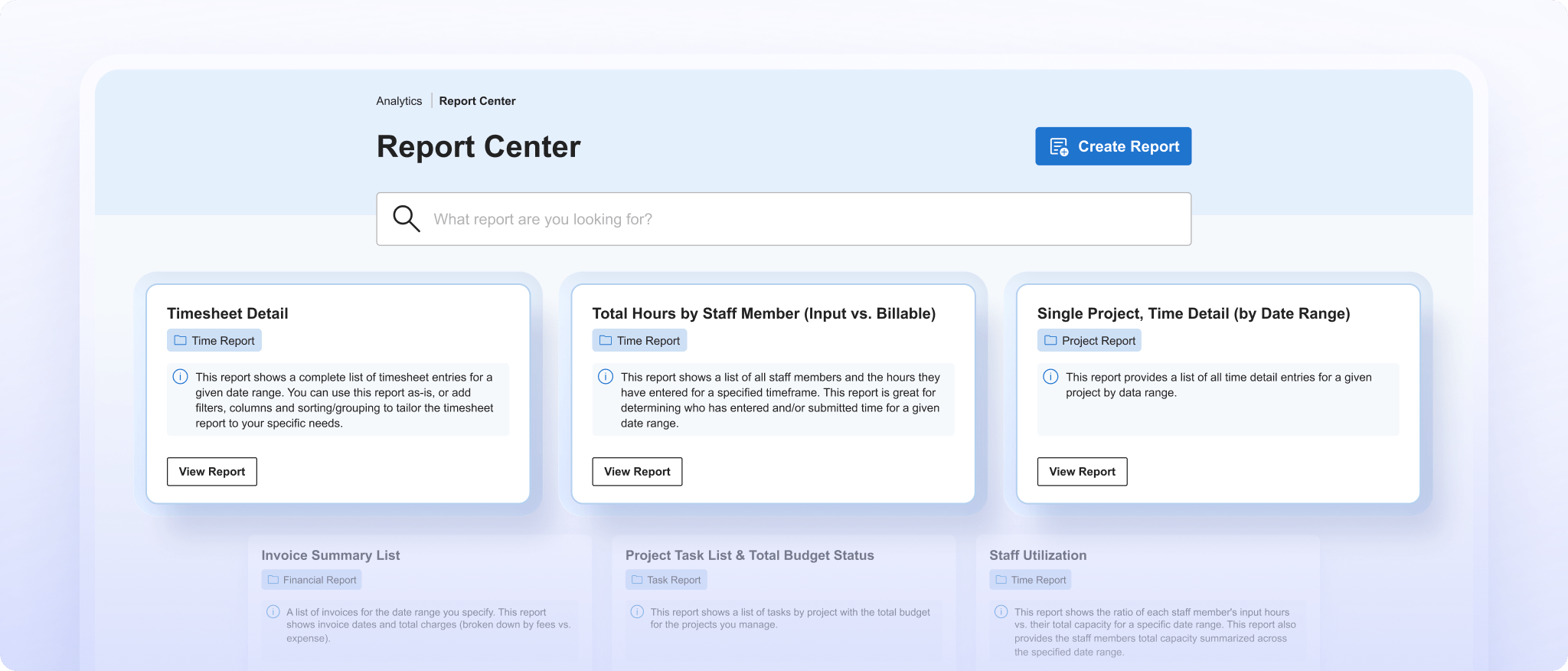Go to Analytics breadcrumb
The width and height of the screenshot is (1568, 671).
click(x=399, y=101)
